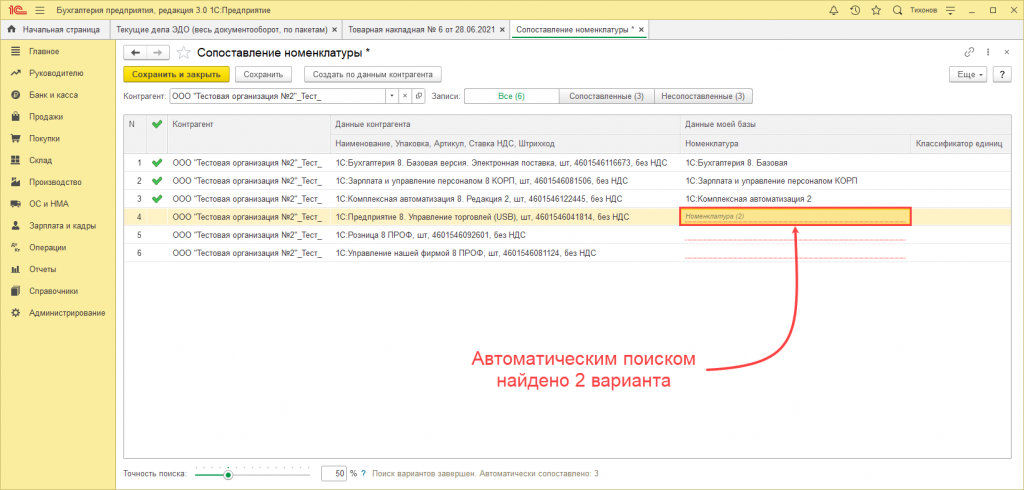The image size is (1024, 490).
Task: Click the Точность поиска slider handle
Action: pos(228,475)
